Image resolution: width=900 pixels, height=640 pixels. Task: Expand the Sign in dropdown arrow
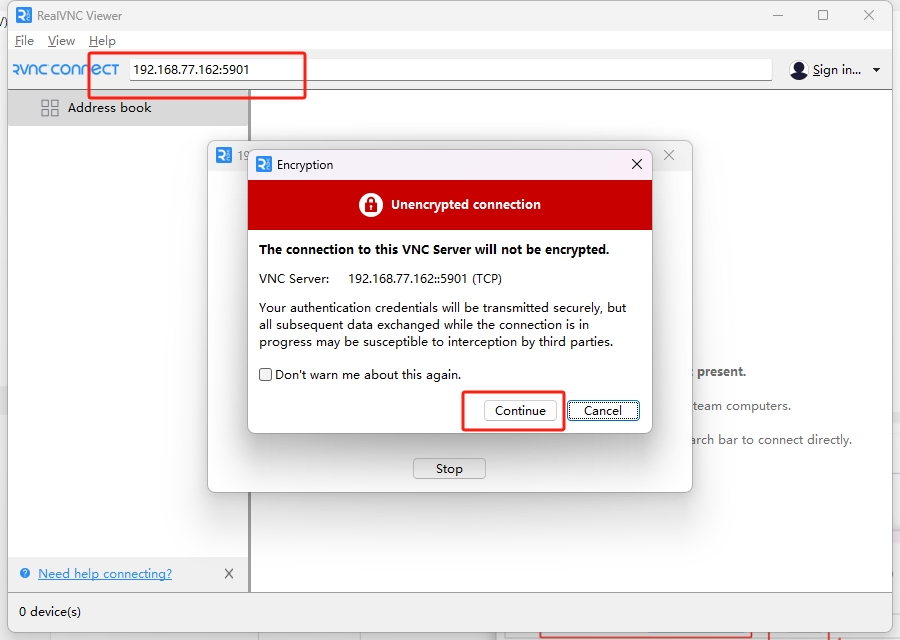[x=877, y=70]
